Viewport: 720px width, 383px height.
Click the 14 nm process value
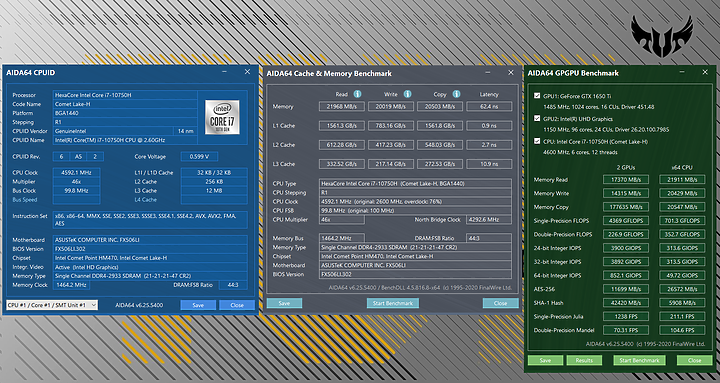coord(186,131)
